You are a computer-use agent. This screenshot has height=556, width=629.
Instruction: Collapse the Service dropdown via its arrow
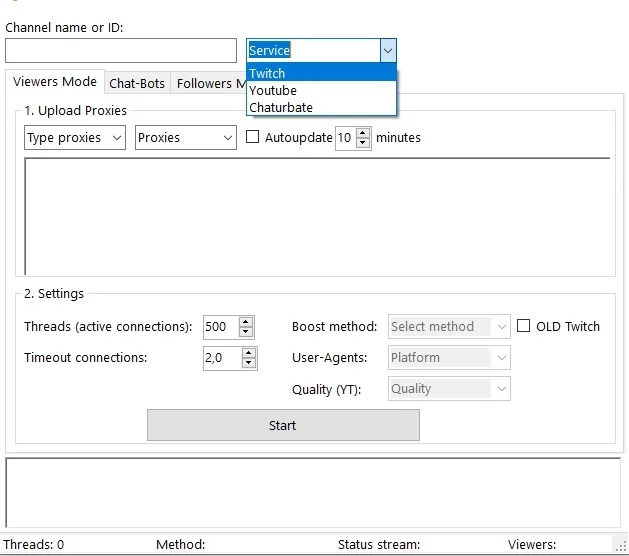point(388,51)
